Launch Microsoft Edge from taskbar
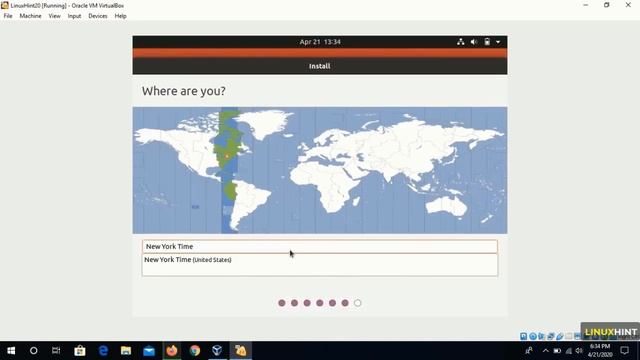 click(103, 351)
